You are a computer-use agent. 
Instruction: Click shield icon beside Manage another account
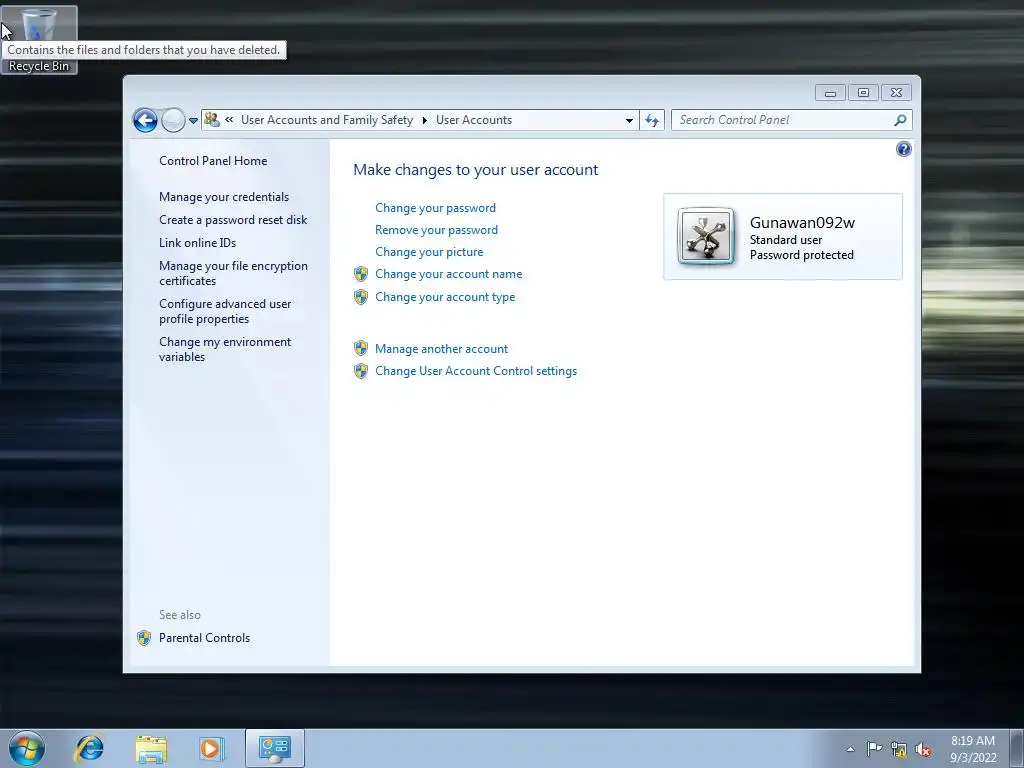coord(361,349)
